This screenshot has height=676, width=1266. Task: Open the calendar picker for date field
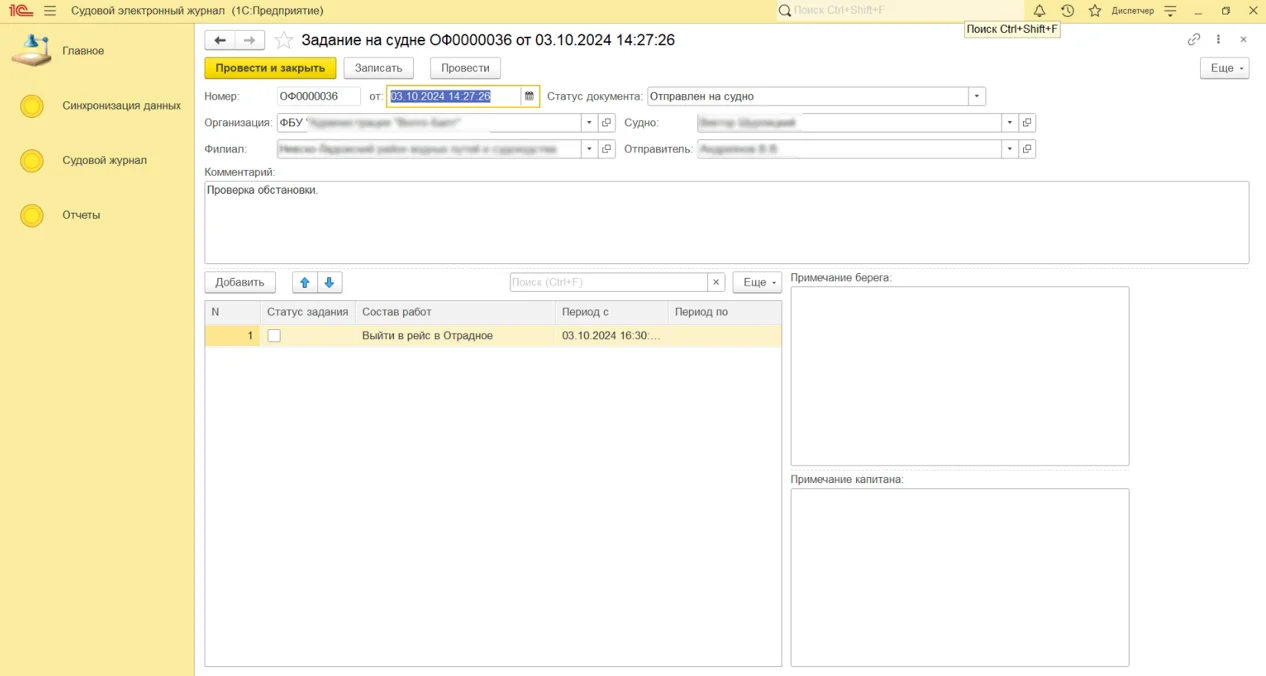[x=530, y=97]
